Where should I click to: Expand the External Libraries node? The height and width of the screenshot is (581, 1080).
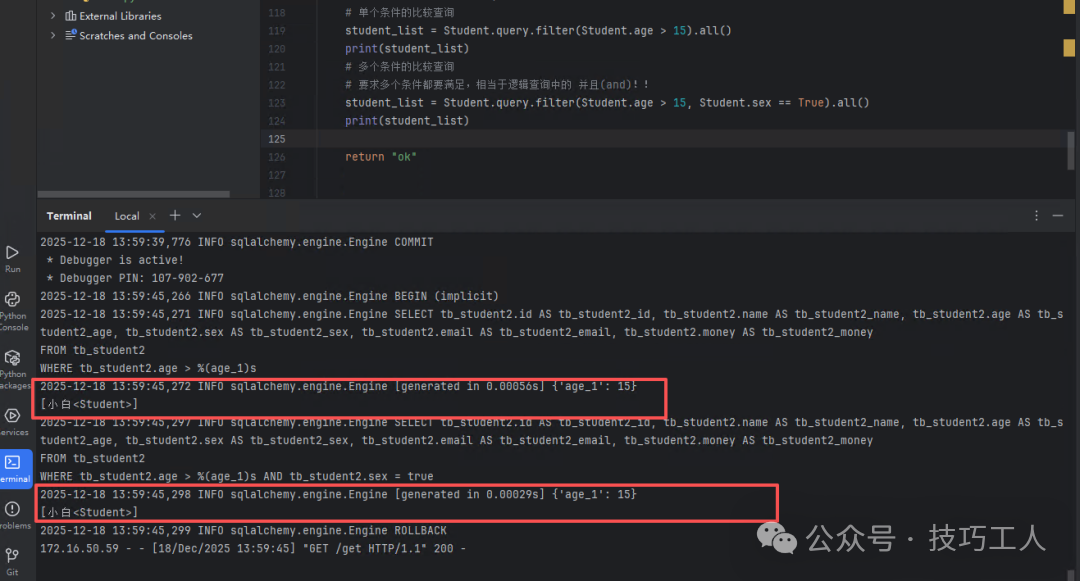click(53, 15)
